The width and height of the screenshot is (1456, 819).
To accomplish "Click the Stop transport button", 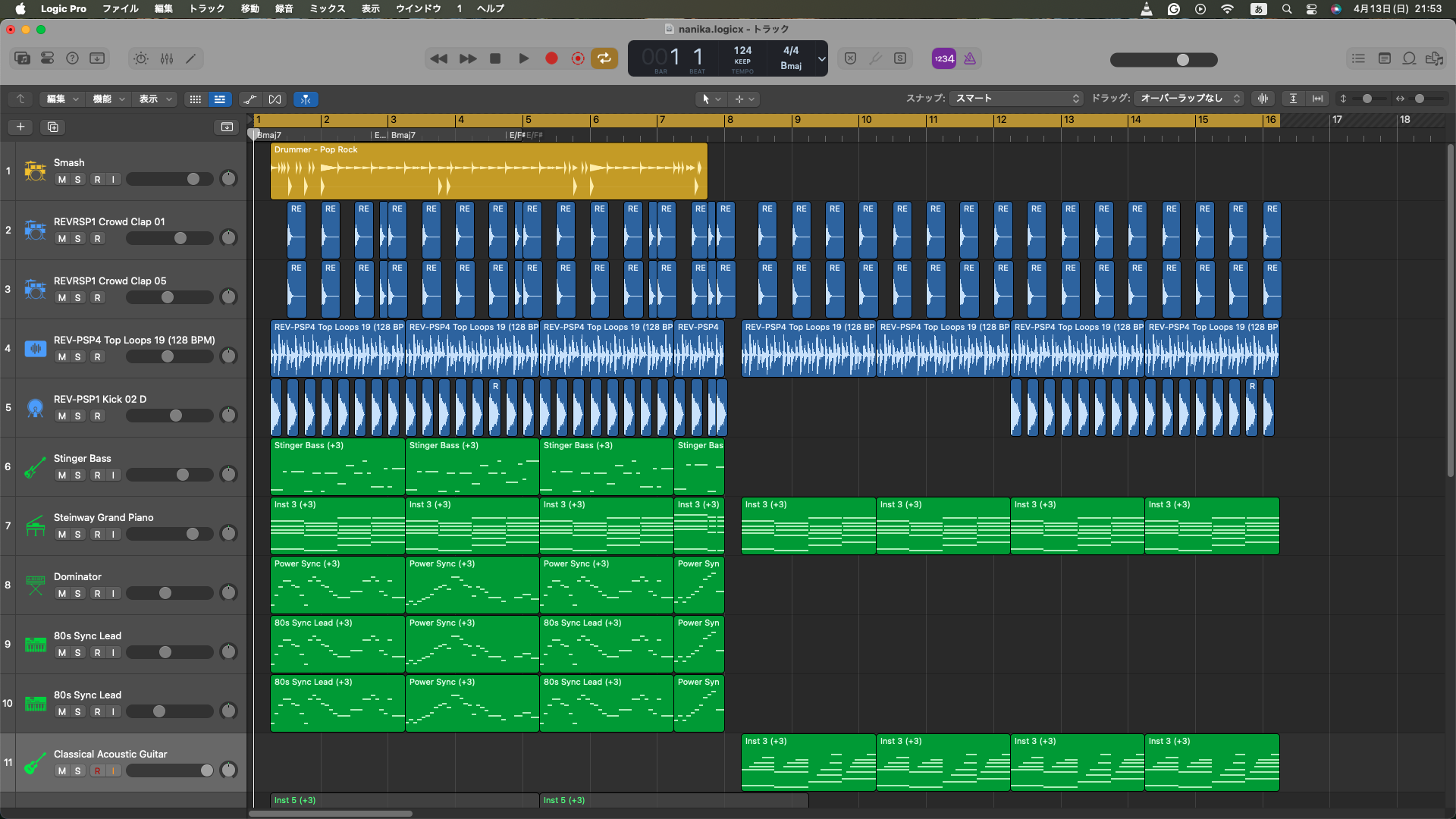I will pos(495,58).
